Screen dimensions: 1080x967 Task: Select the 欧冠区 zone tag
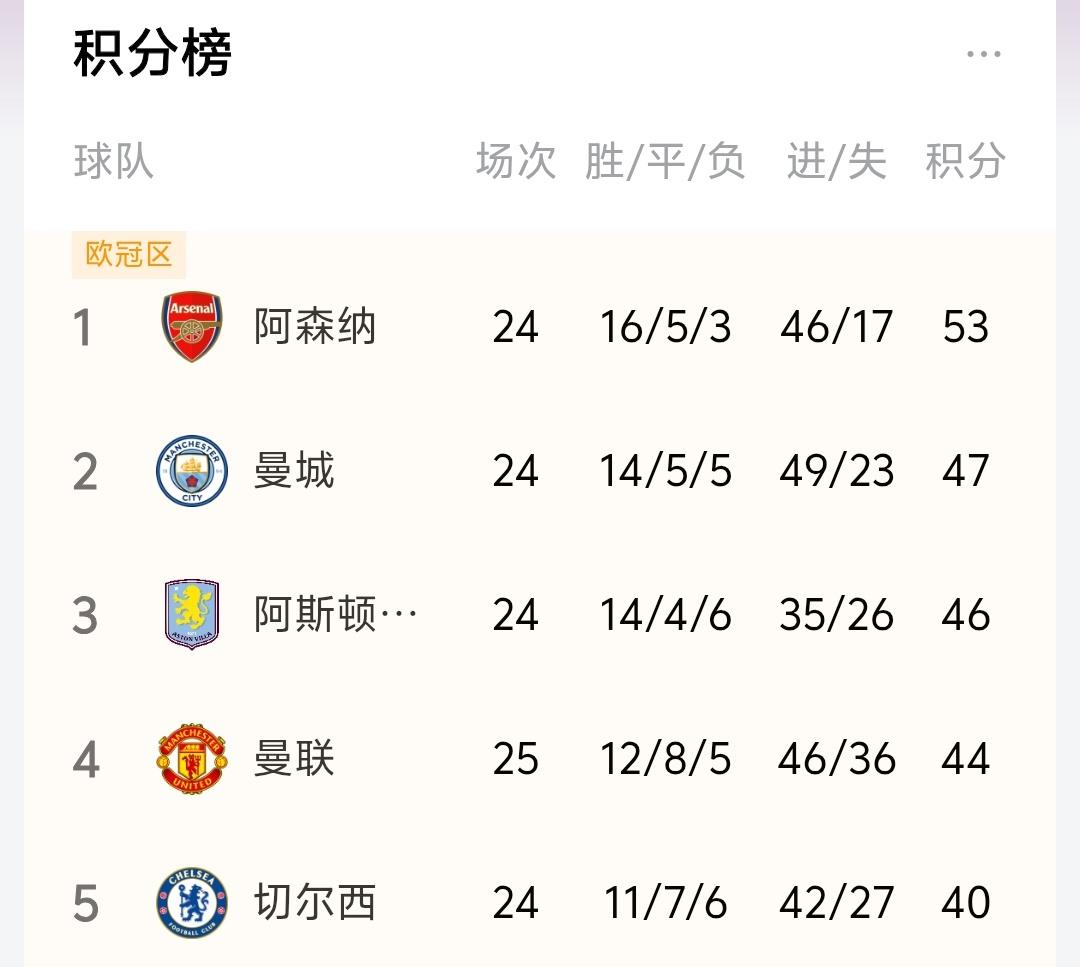[129, 255]
